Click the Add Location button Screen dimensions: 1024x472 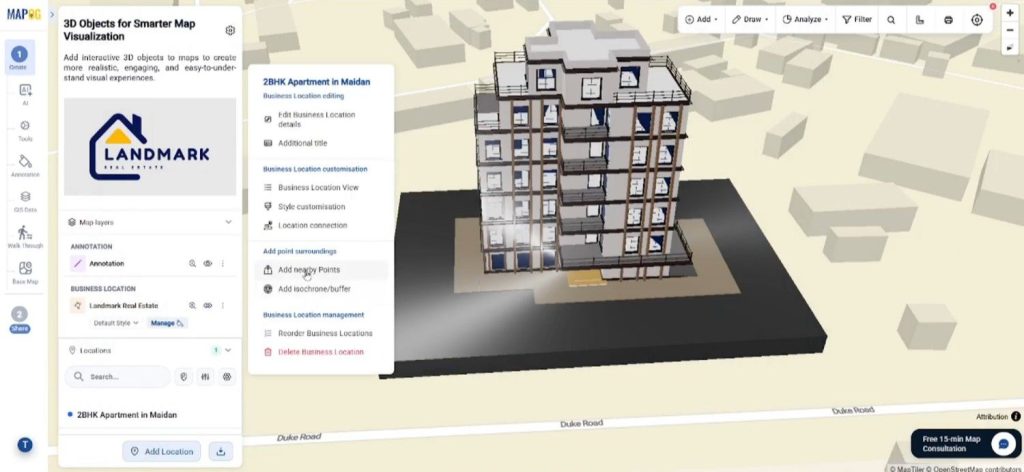tap(162, 451)
